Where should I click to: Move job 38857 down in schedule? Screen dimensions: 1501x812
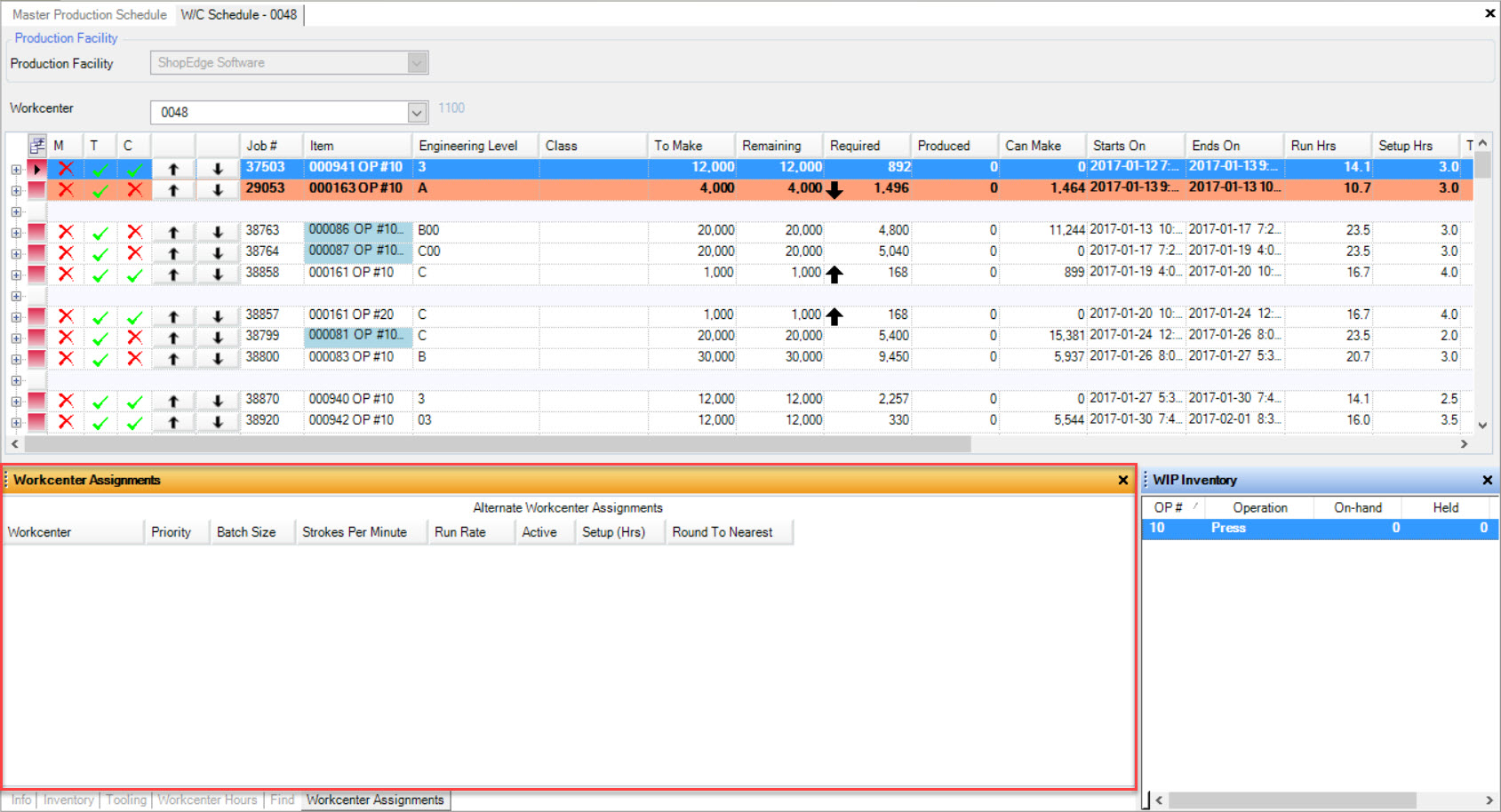[218, 316]
